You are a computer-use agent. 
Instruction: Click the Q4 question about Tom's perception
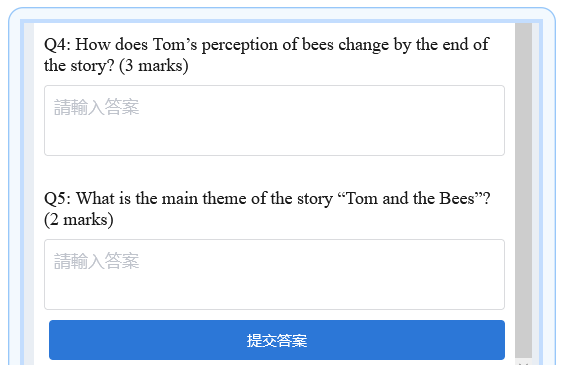[x=266, y=55]
